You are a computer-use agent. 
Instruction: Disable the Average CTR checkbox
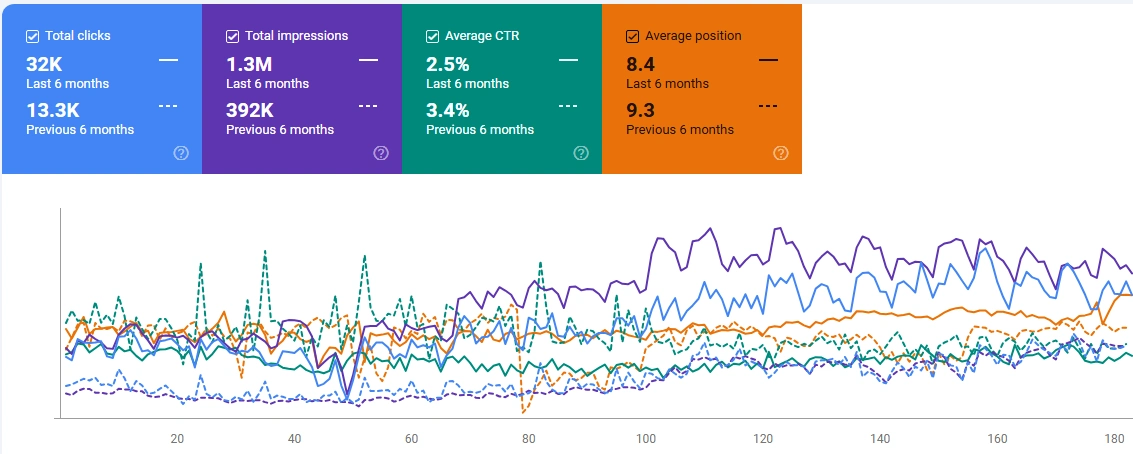coord(433,36)
